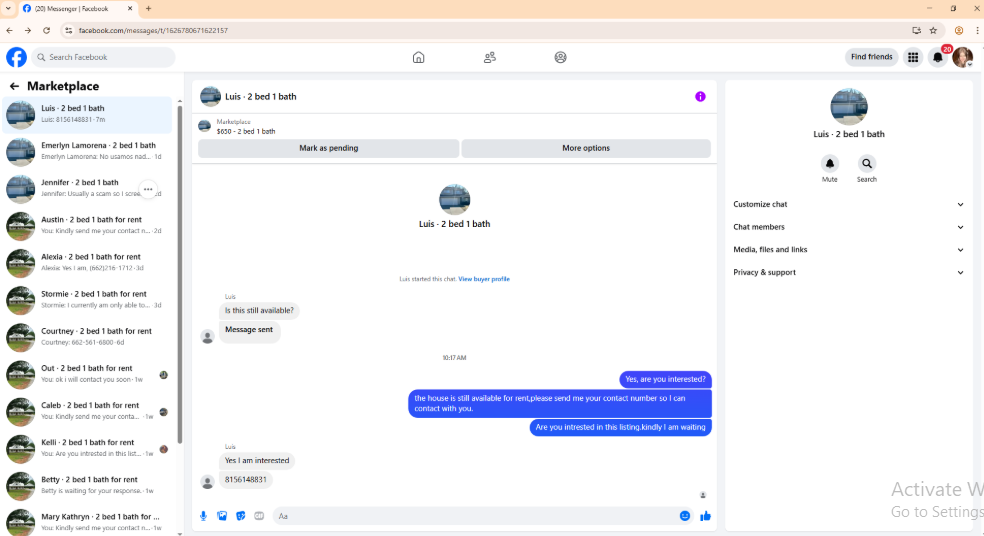The height and width of the screenshot is (536, 984).
Task: Click the "Yes I am interested" message
Action: click(x=257, y=461)
